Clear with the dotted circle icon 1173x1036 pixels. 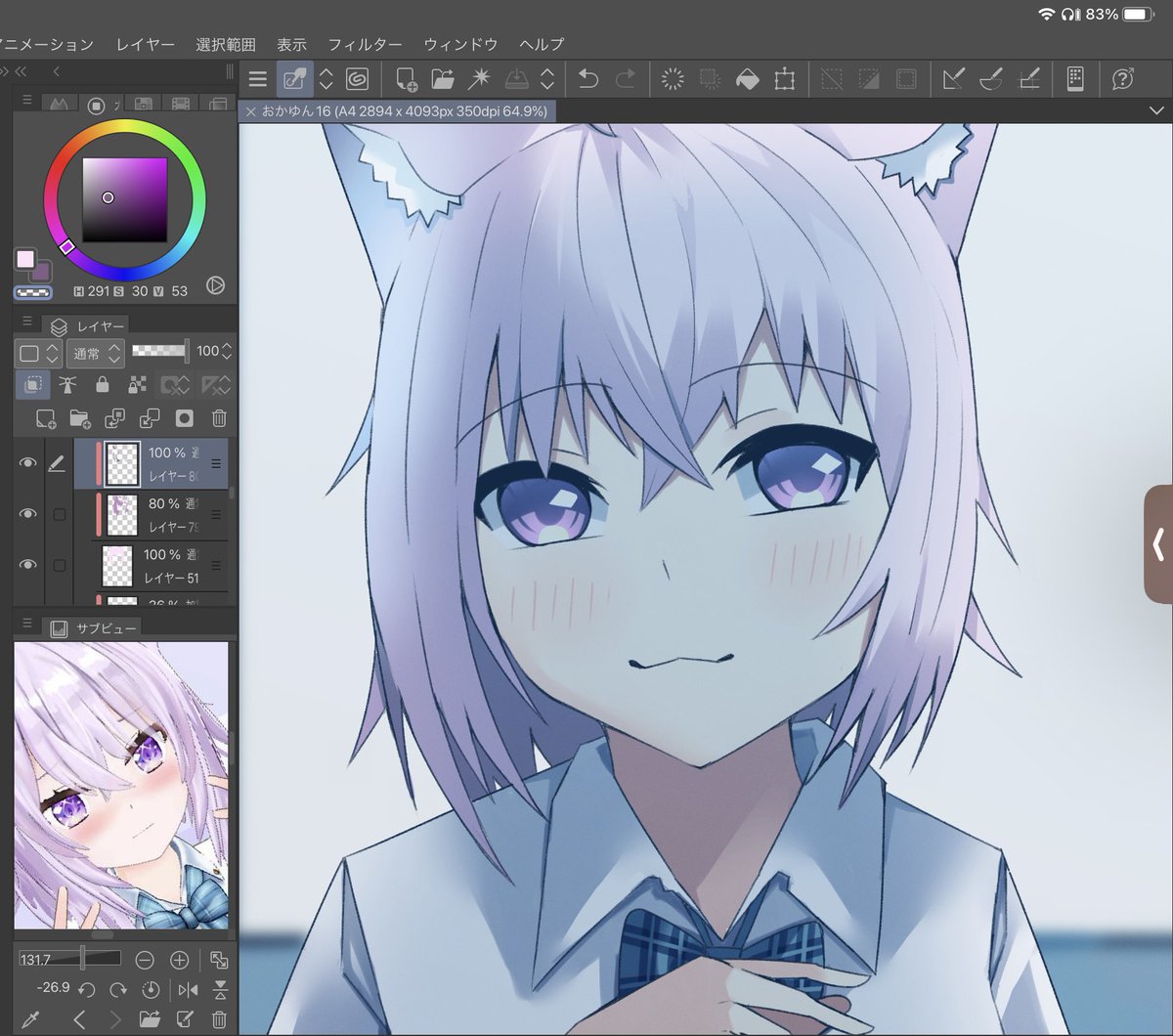(x=673, y=79)
